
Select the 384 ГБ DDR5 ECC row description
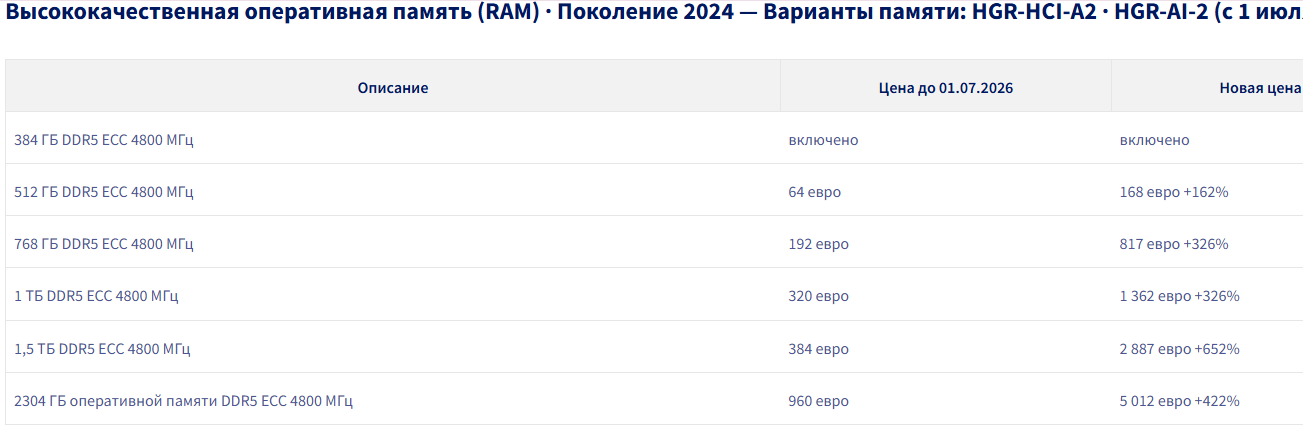[104, 140]
